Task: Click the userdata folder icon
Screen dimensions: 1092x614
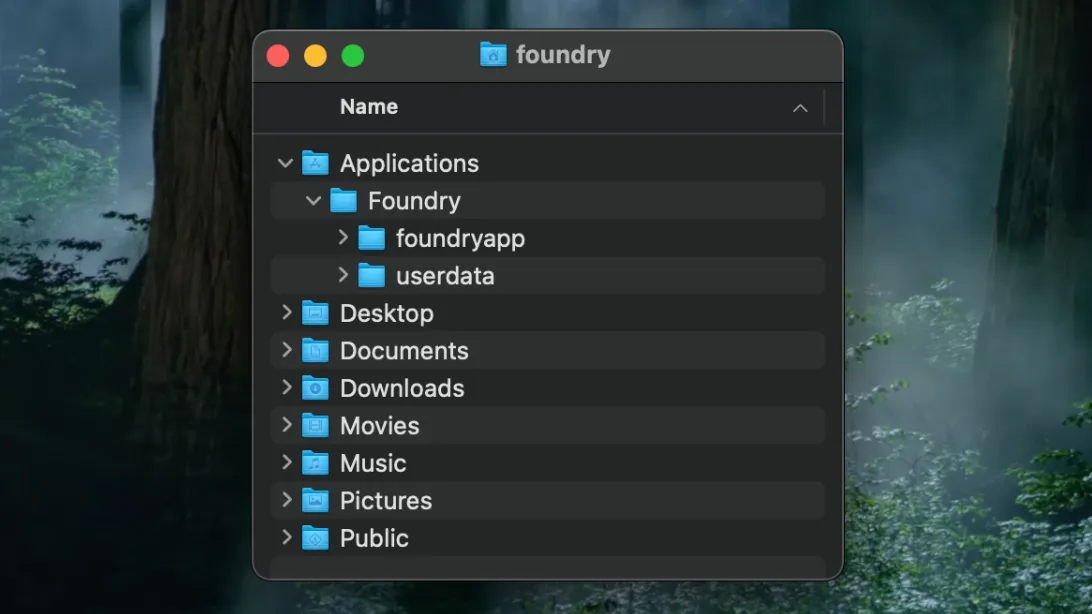Action: (x=371, y=276)
